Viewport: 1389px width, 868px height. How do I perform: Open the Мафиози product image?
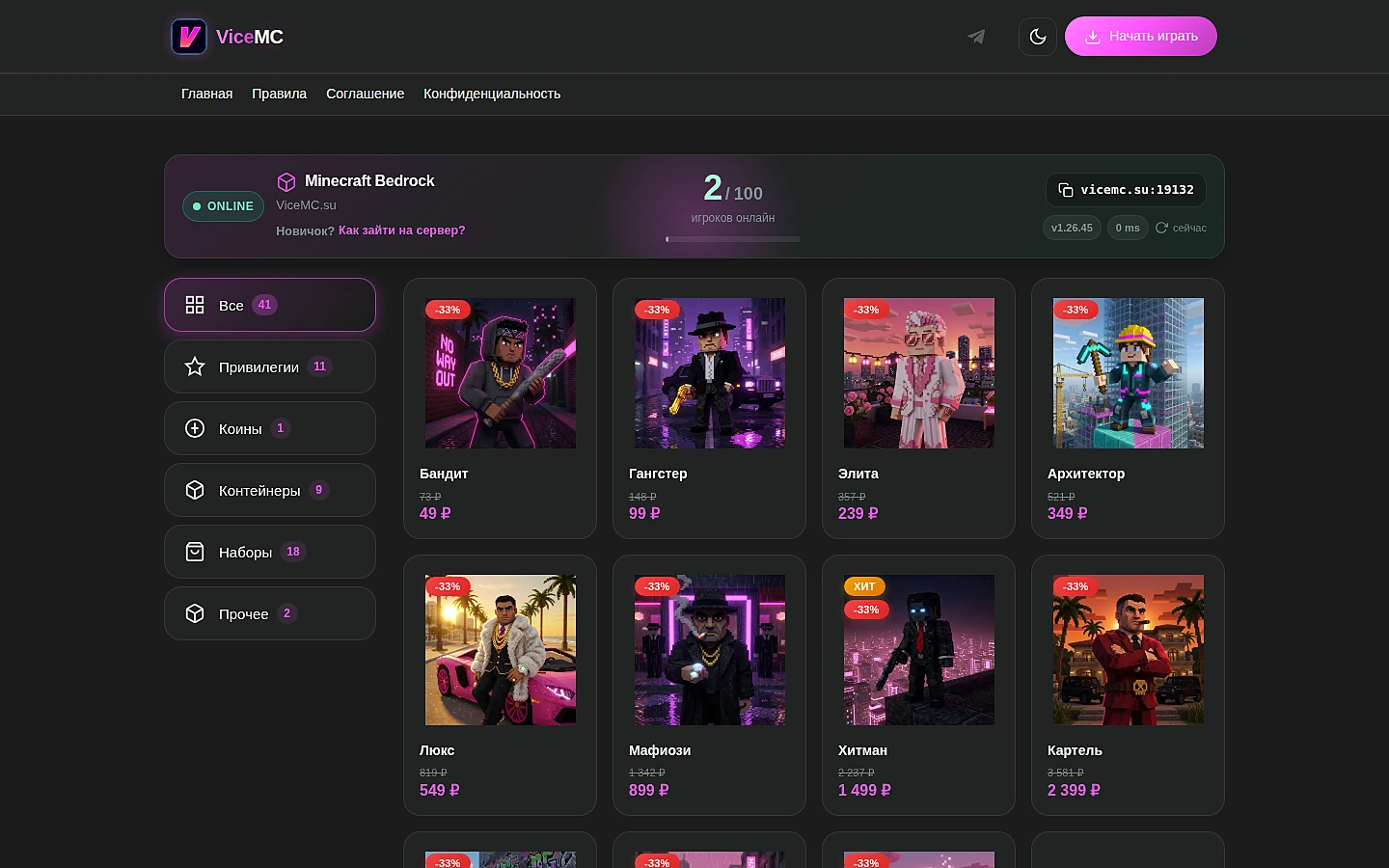pyautogui.click(x=710, y=650)
